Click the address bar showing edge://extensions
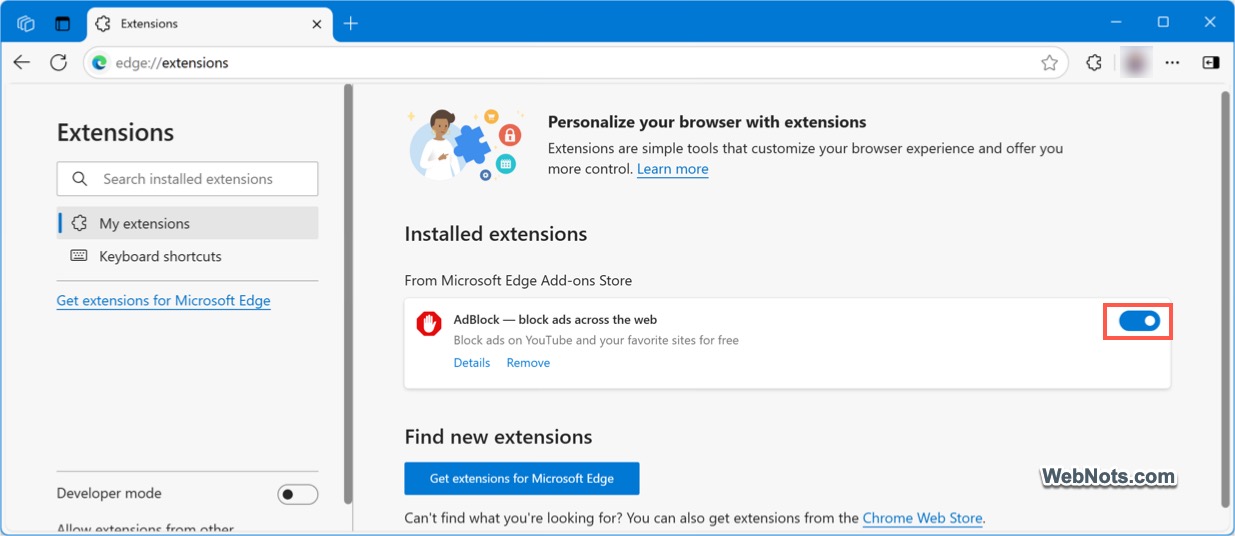 575,62
